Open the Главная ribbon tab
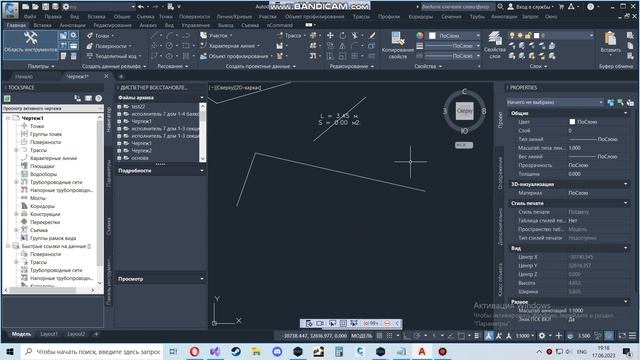The height and width of the screenshot is (360, 640). point(16,25)
